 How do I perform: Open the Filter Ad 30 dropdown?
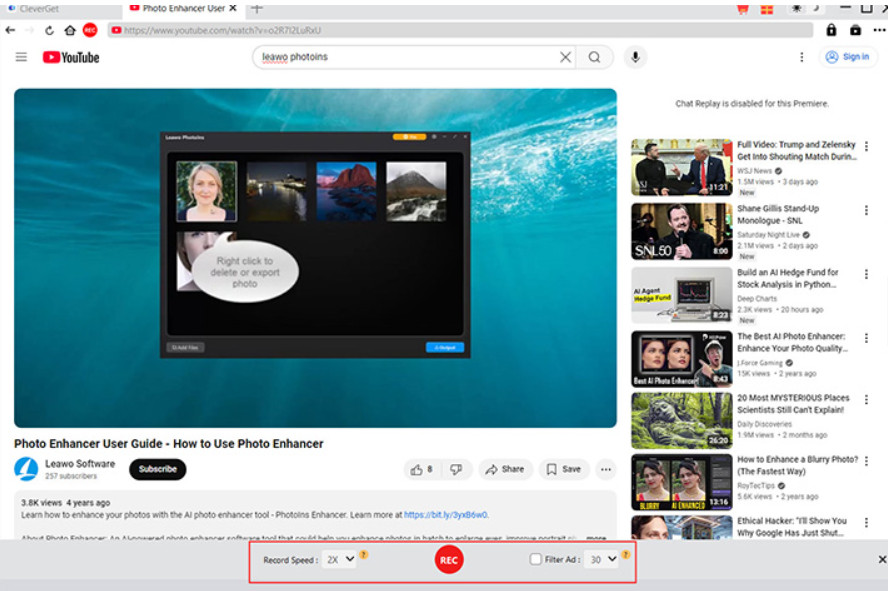tap(601, 559)
